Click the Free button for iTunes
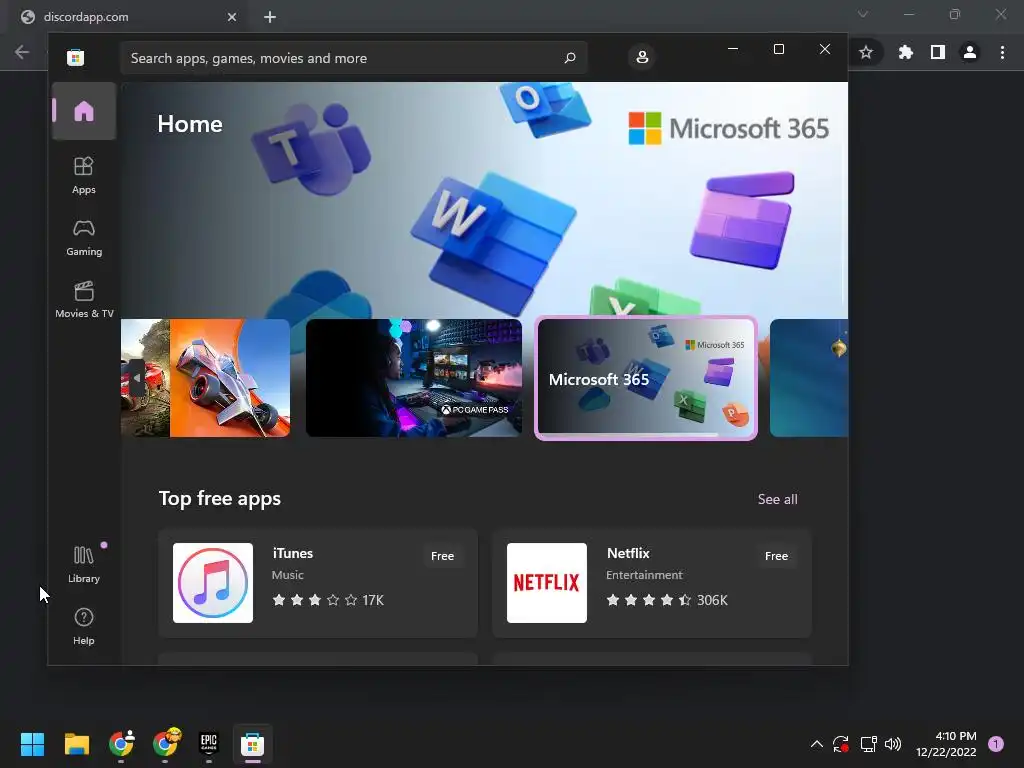The image size is (1024, 768). (442, 556)
